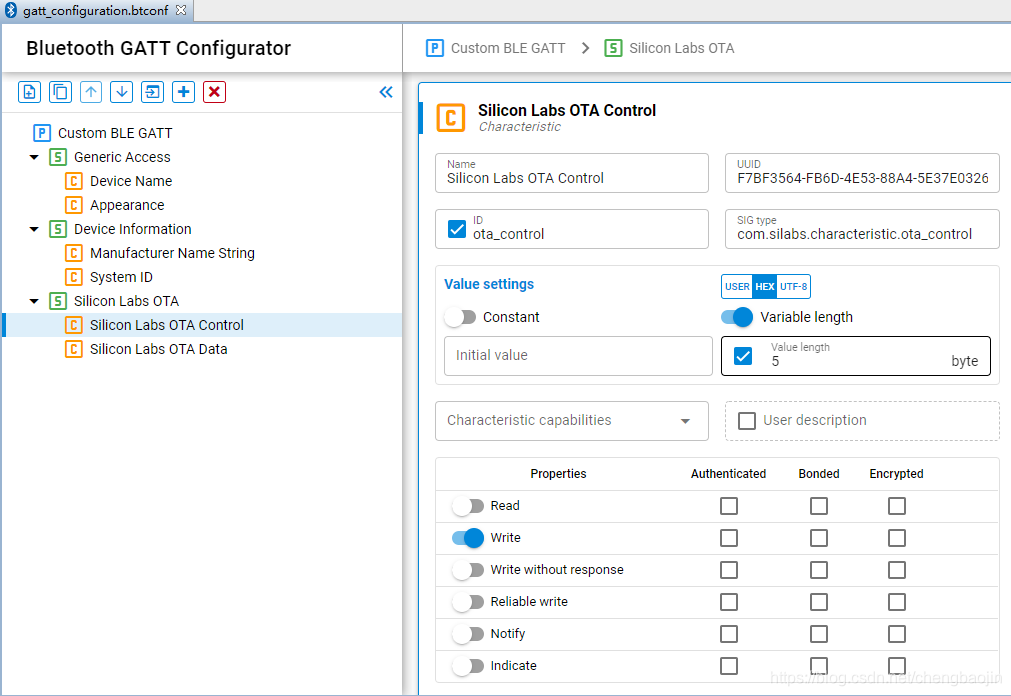This screenshot has width=1011, height=696.
Task: Click the Silicon Labs OTA service icon in tree
Action: point(58,301)
